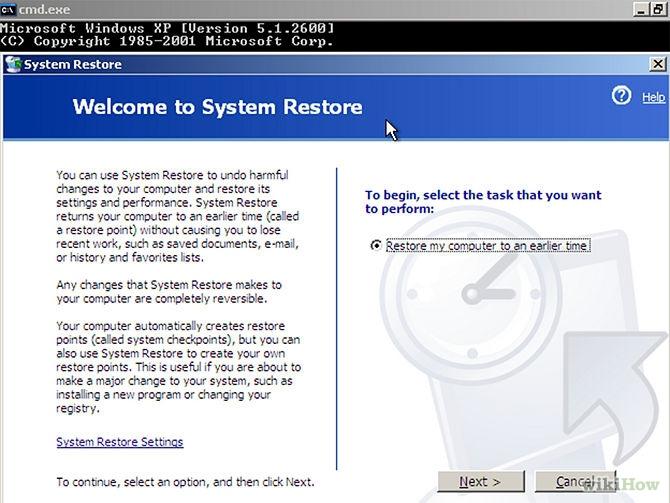Click 'To continue, select an option' text
670x503 pixels.
pyautogui.click(x=185, y=482)
